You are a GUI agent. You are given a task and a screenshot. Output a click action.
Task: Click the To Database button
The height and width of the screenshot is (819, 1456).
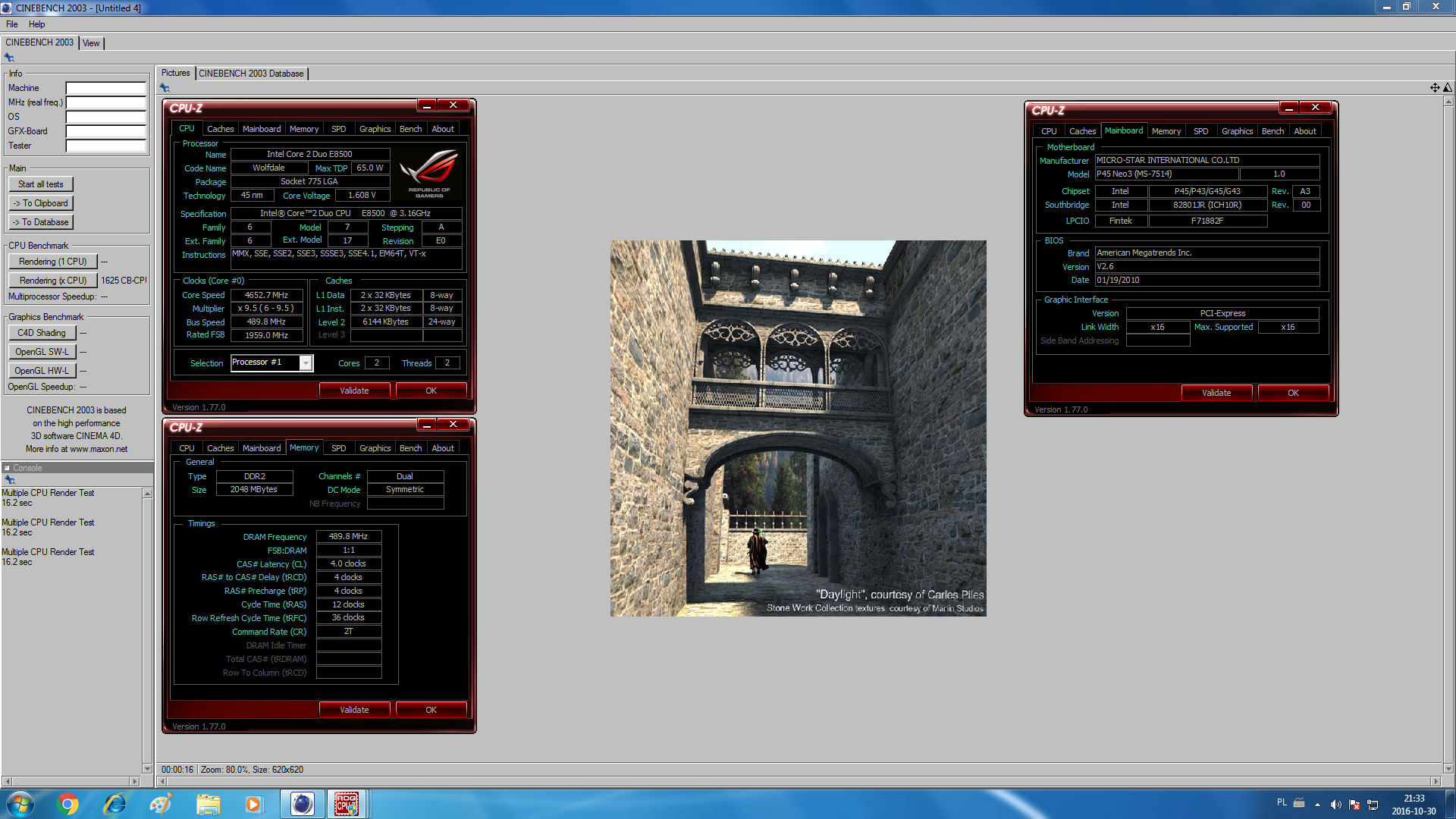pos(41,222)
